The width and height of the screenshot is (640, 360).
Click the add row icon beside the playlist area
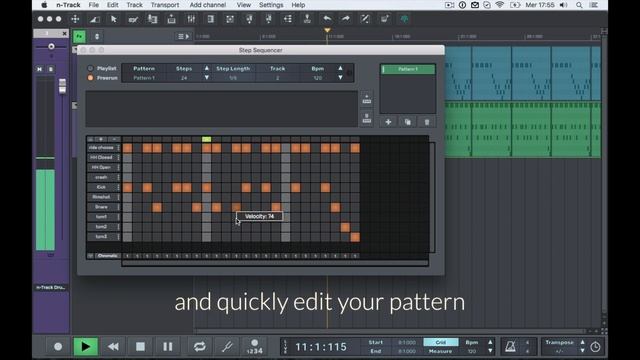point(367,99)
